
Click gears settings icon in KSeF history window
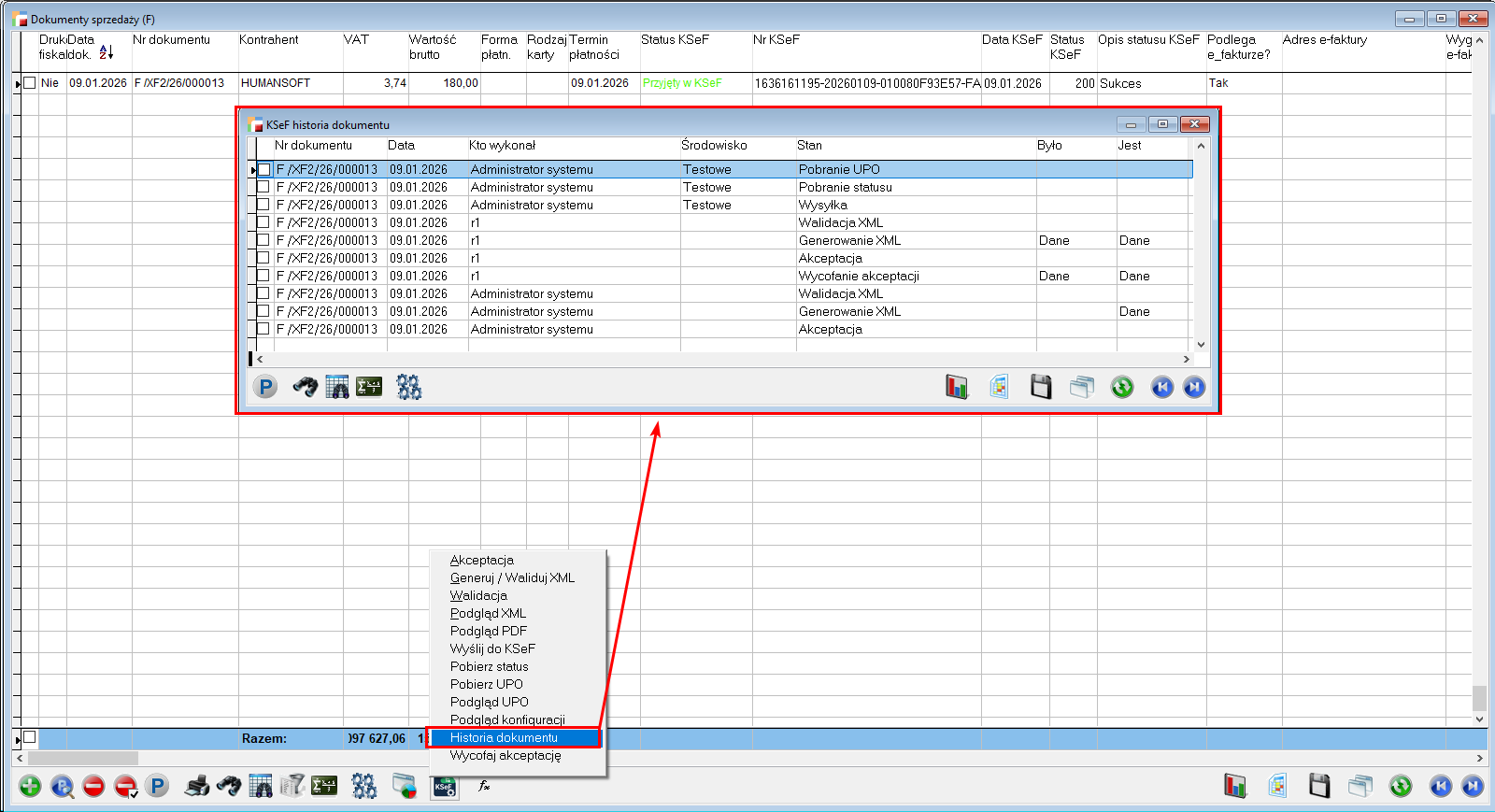(408, 387)
